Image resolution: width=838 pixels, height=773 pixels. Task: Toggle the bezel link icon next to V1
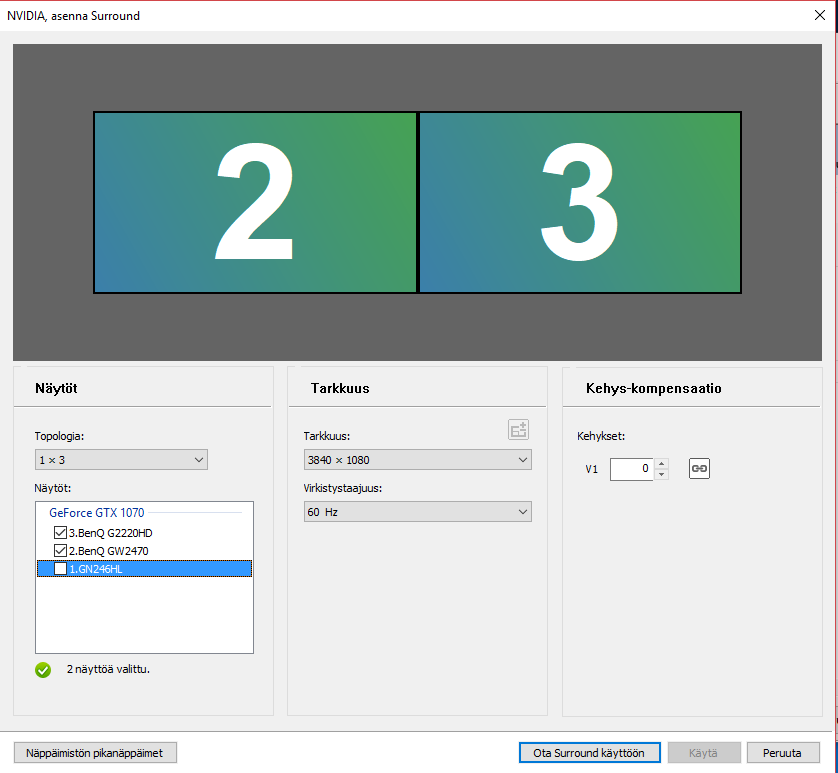[x=699, y=469]
